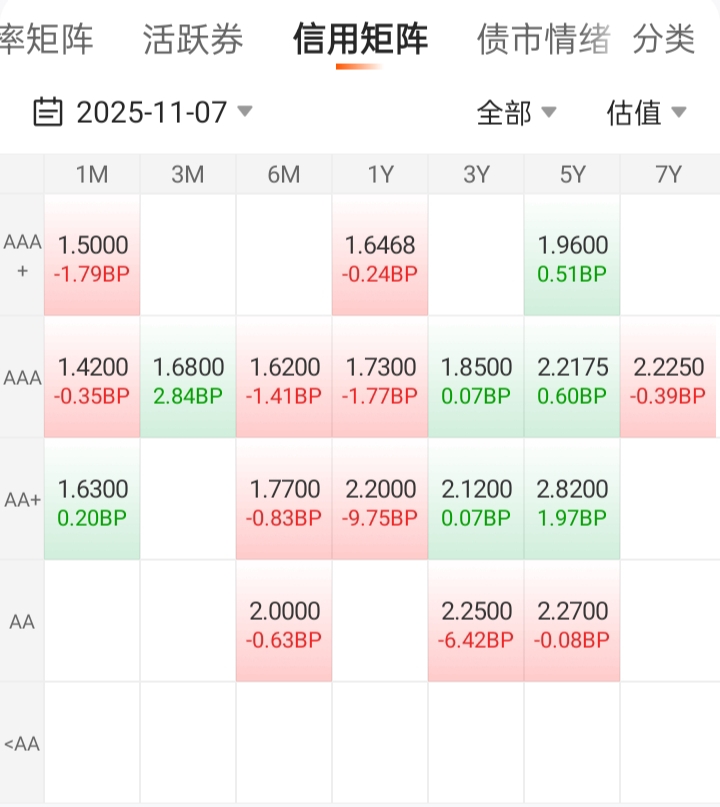Image resolution: width=720 pixels, height=807 pixels.
Task: Open the AAA+ 1M cell showing 1.5000
Action: [x=92, y=257]
